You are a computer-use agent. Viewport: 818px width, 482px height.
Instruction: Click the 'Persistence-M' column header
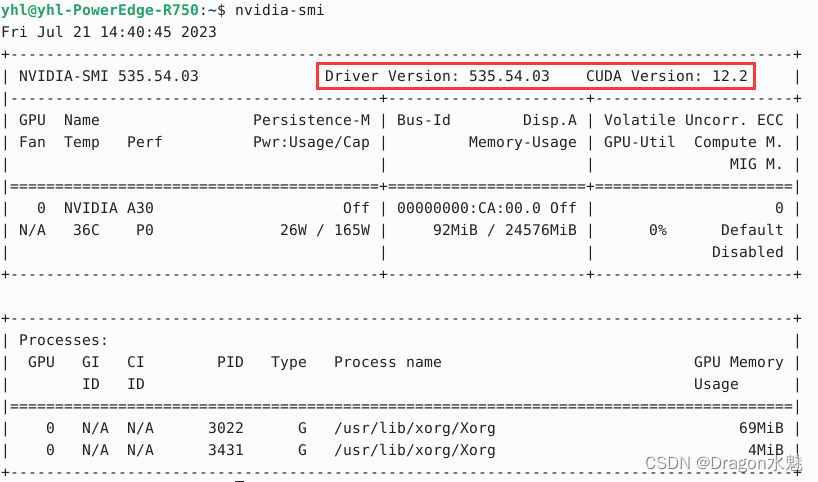click(311, 120)
